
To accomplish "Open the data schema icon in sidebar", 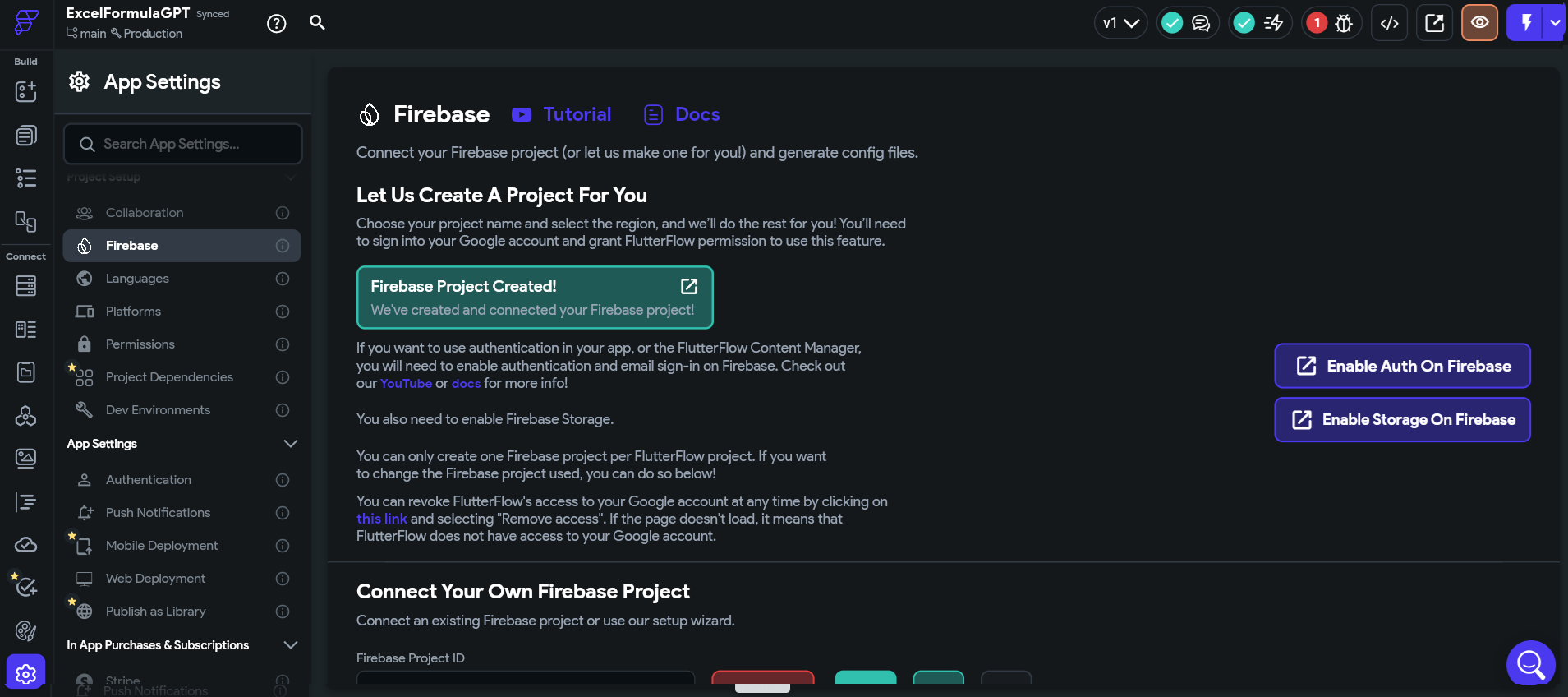I will 25,330.
